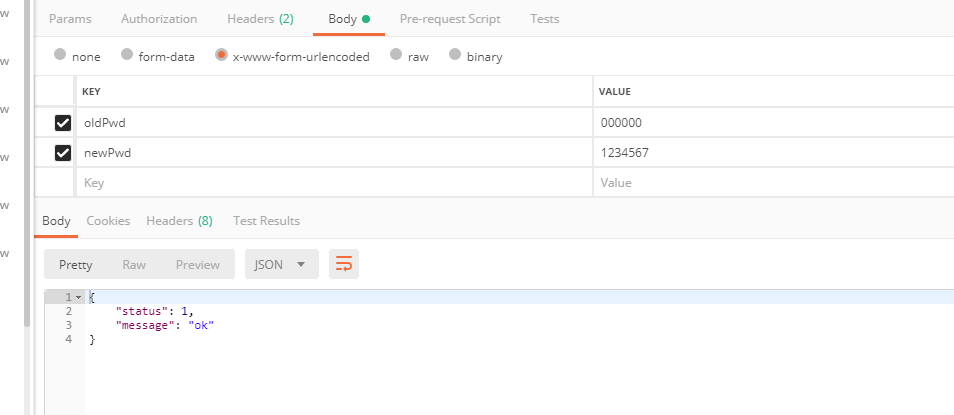Image resolution: width=954 pixels, height=415 pixels.
Task: Select x-www-form-urlencoded radio button
Action: [221, 56]
